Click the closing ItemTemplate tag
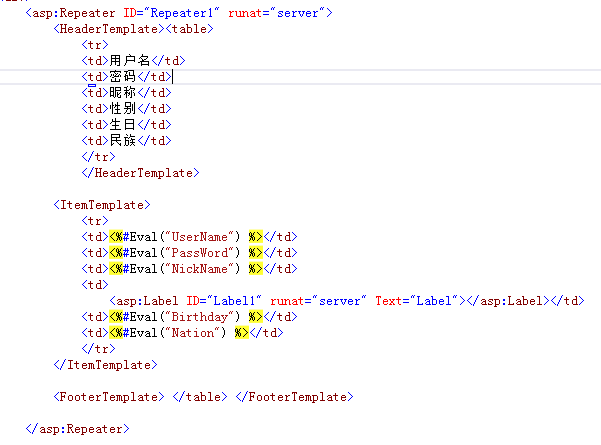The height and width of the screenshot is (445, 601). tap(105, 365)
